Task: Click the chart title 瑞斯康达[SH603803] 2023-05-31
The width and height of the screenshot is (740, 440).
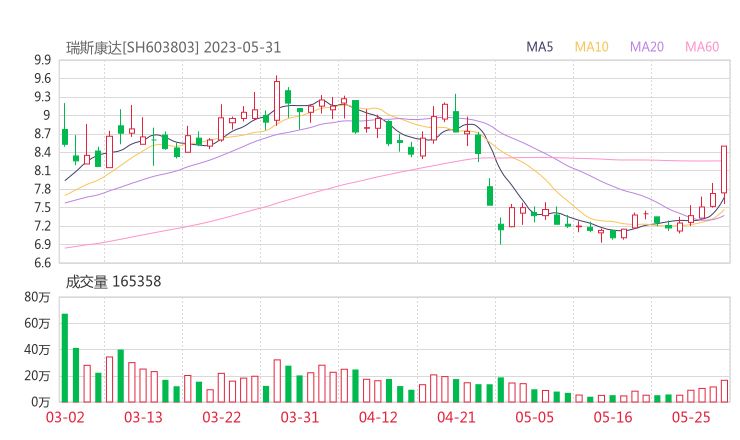Action: click(173, 48)
